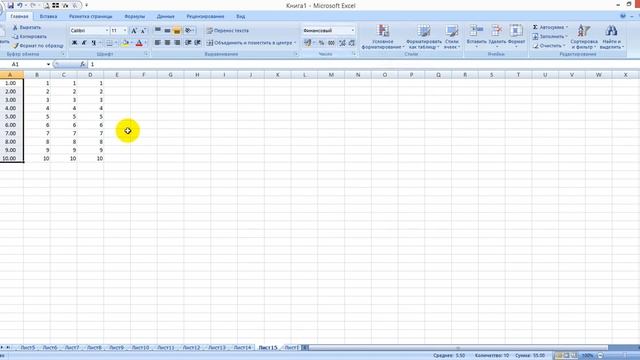
Task: Switch to Данные ribbon tab
Action: point(165,16)
